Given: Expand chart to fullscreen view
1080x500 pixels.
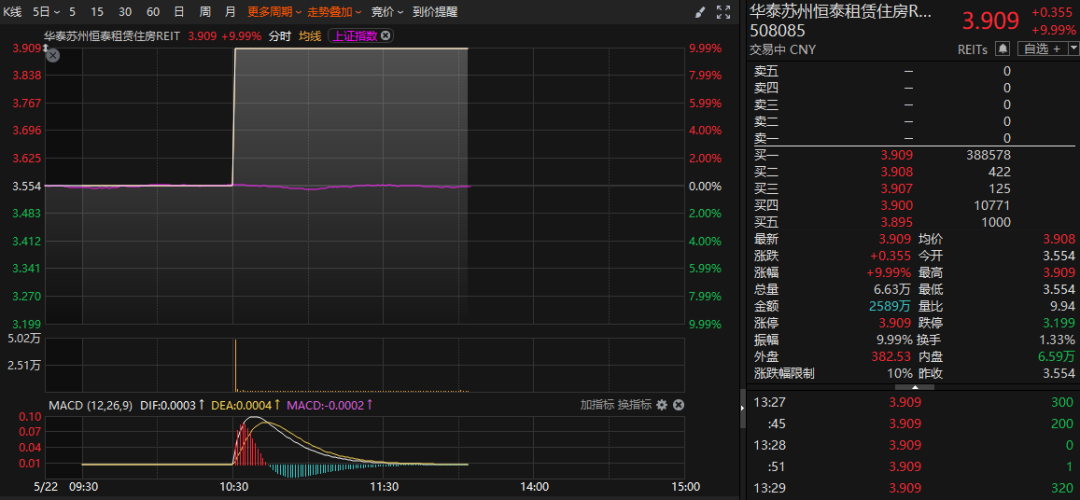Looking at the screenshot, I should (x=725, y=12).
